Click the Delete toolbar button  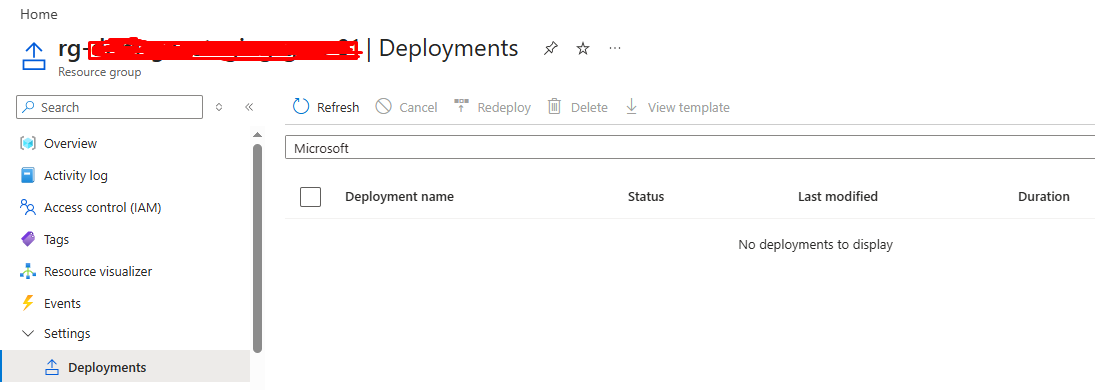(578, 107)
